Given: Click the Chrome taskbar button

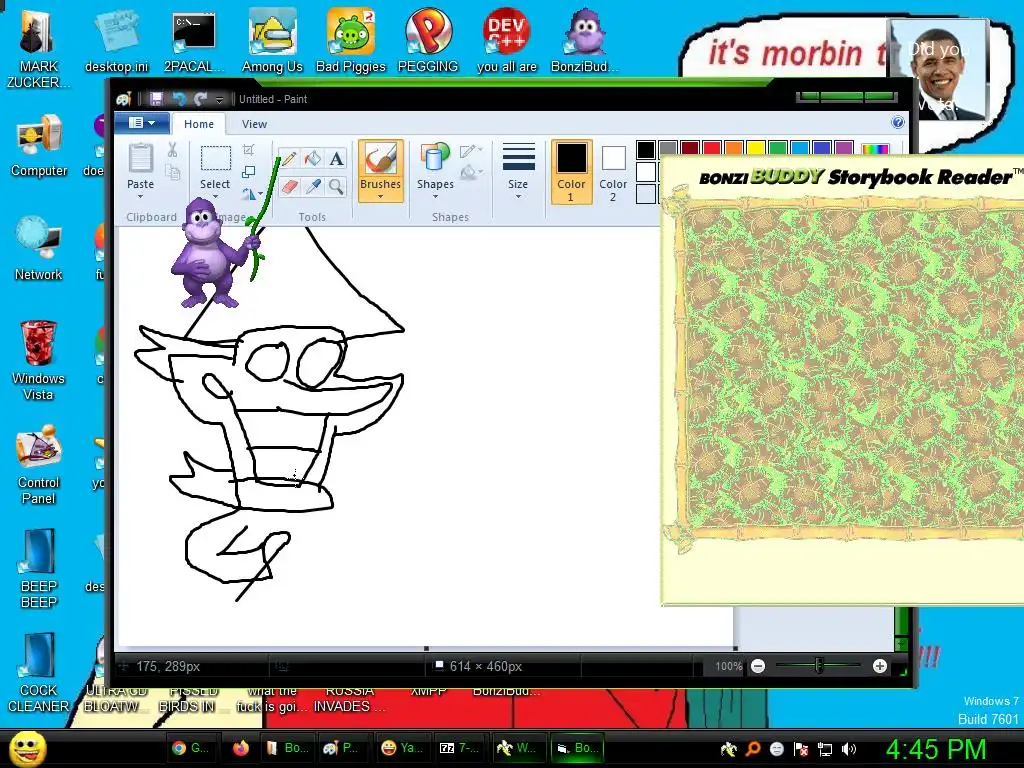Looking at the screenshot, I should click(189, 748).
